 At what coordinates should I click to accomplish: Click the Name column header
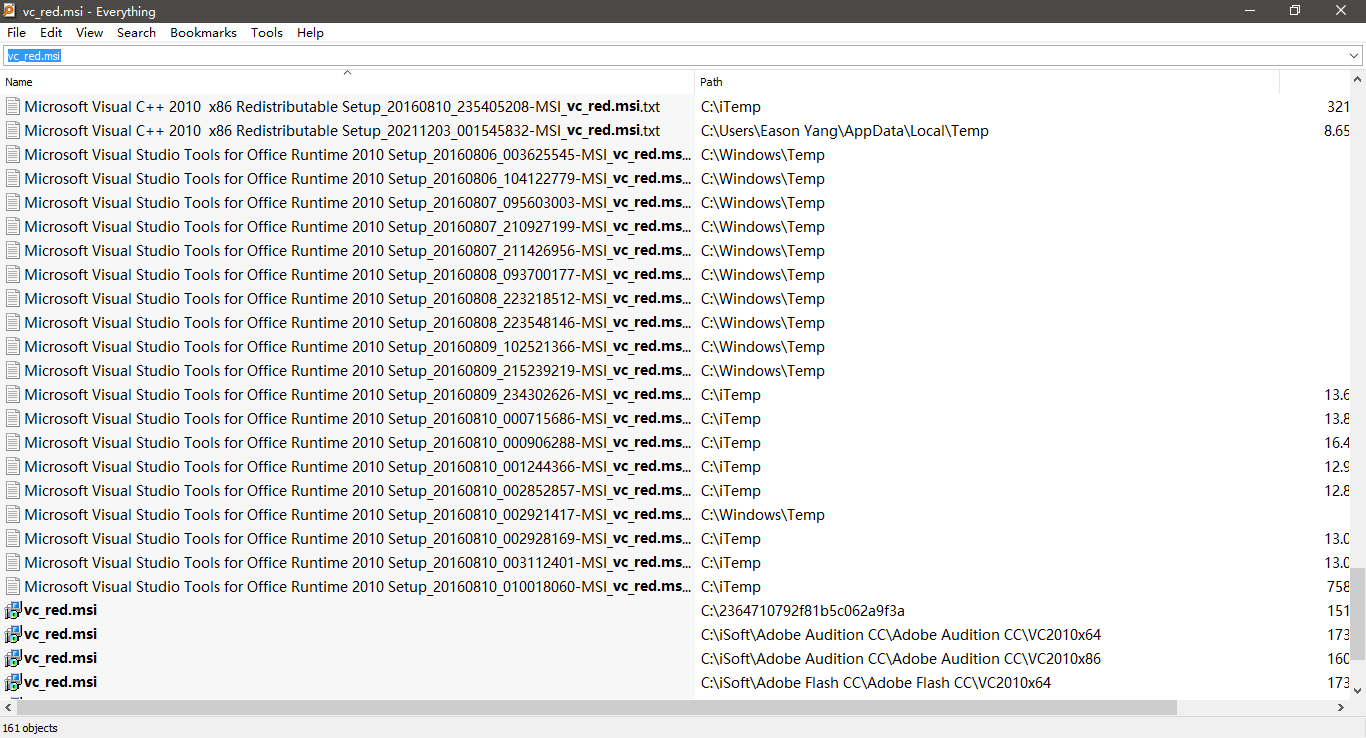pos(347,82)
